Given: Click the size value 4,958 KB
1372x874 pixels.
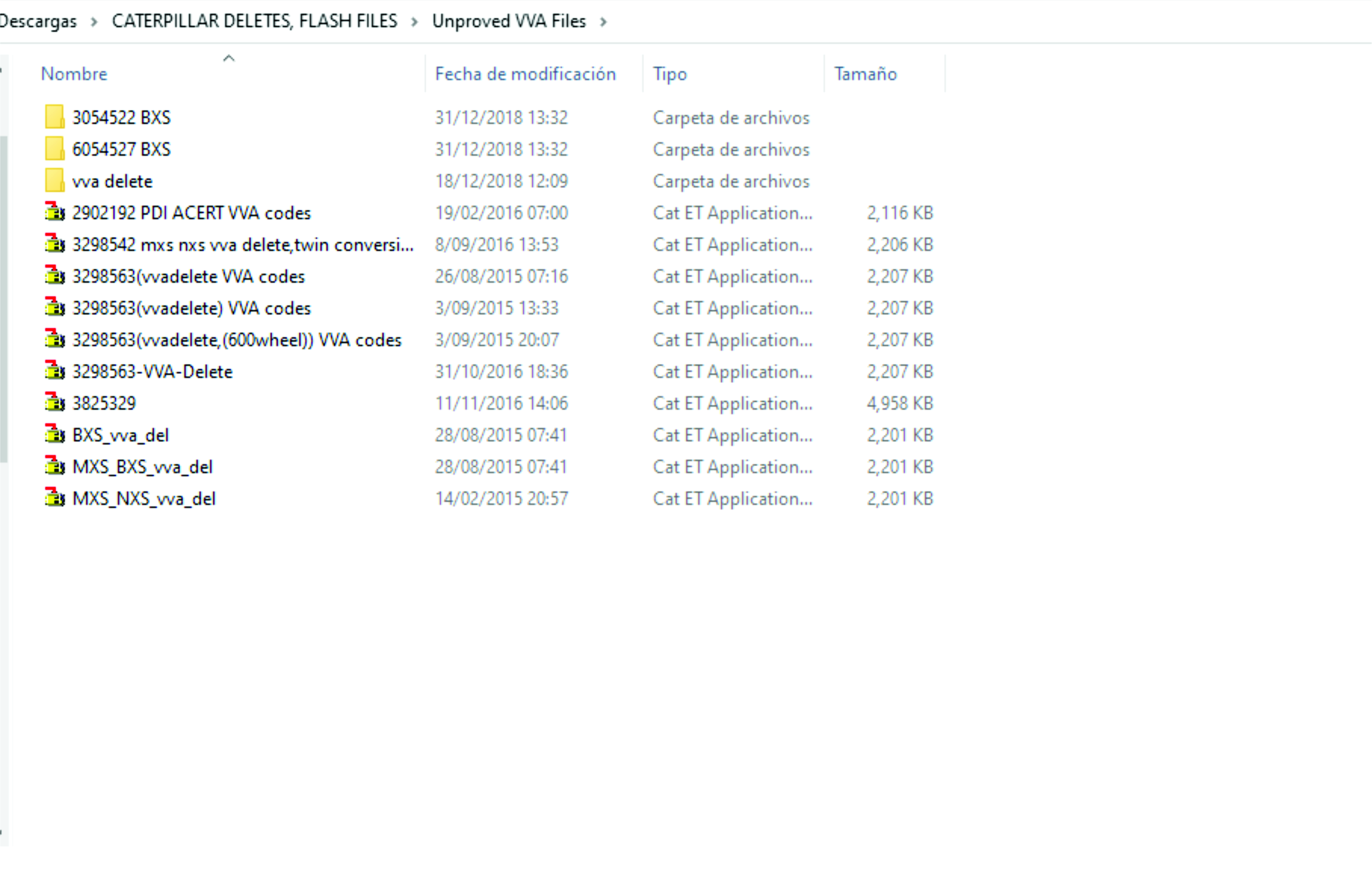Looking at the screenshot, I should pyautogui.click(x=900, y=404).
